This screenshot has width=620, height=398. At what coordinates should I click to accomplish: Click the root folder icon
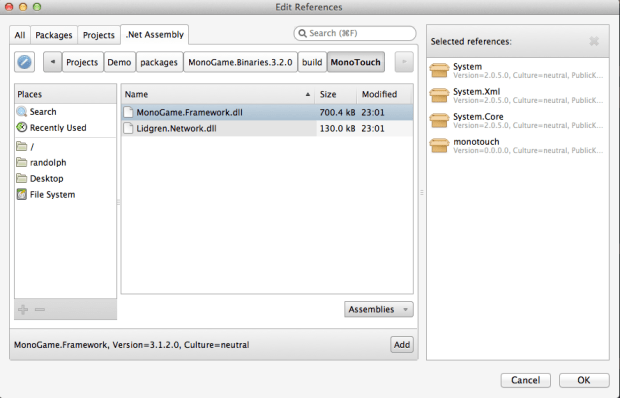(x=22, y=146)
